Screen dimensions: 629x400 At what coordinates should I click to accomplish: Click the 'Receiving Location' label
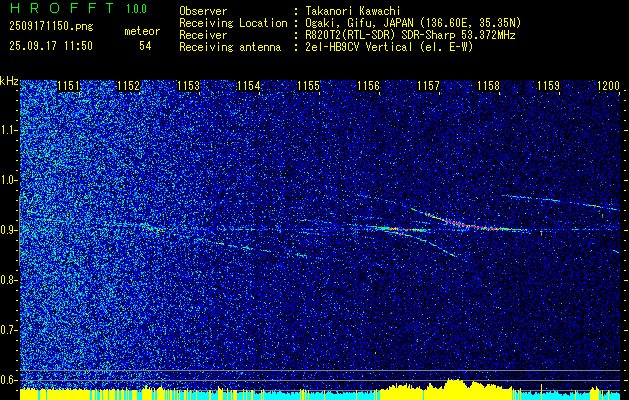coord(233,23)
